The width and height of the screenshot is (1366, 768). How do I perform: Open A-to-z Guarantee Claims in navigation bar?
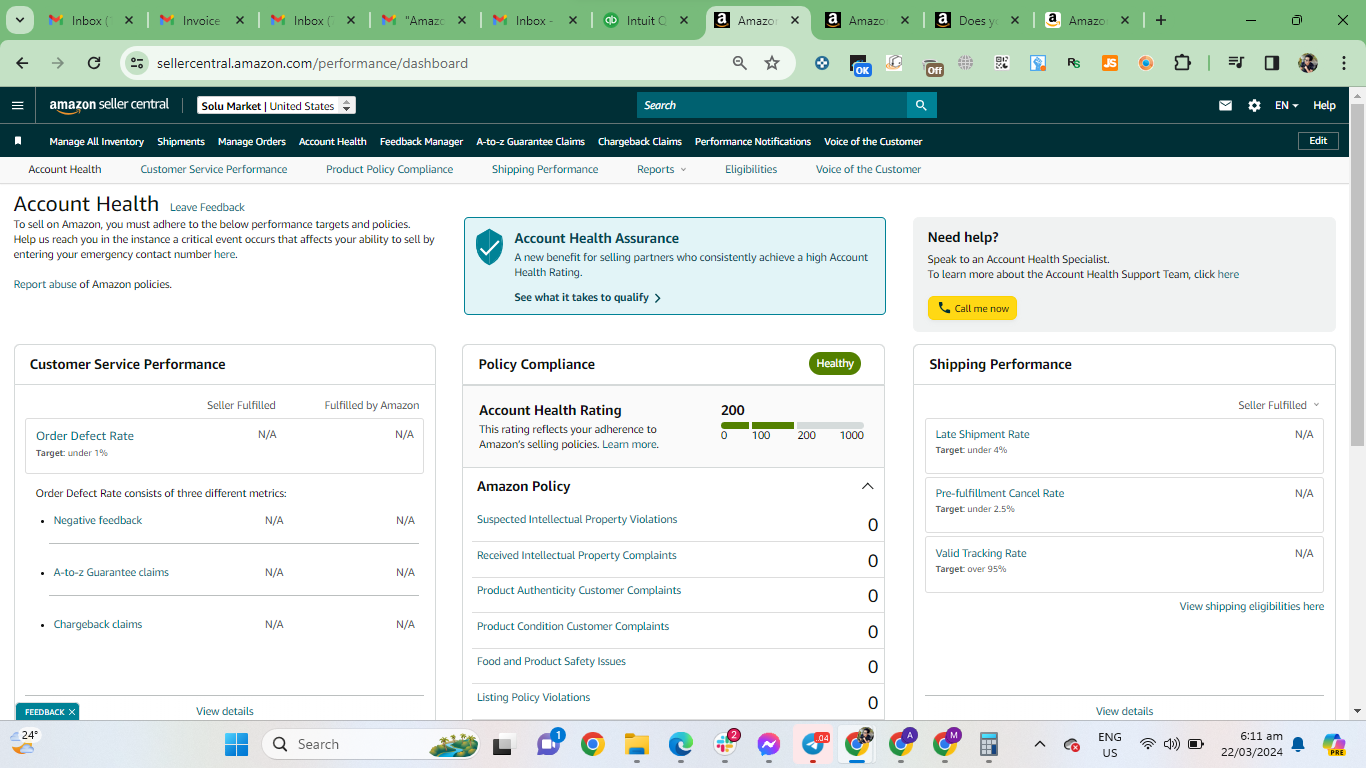point(531,141)
